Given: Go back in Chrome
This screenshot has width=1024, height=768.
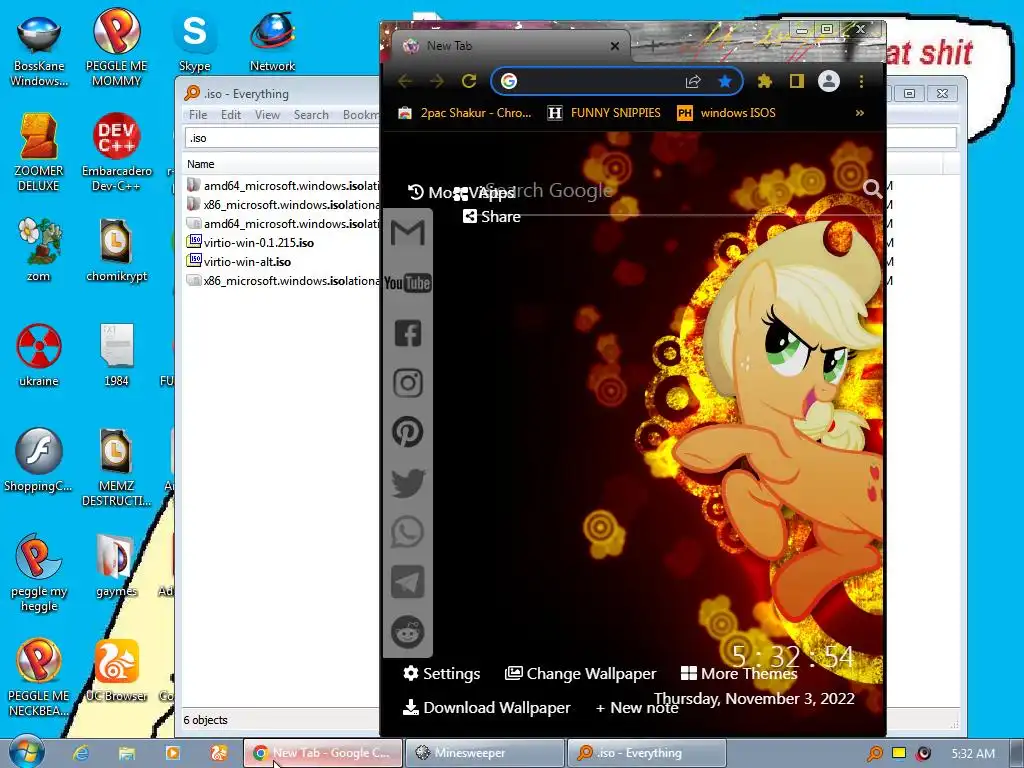Looking at the screenshot, I should (405, 81).
